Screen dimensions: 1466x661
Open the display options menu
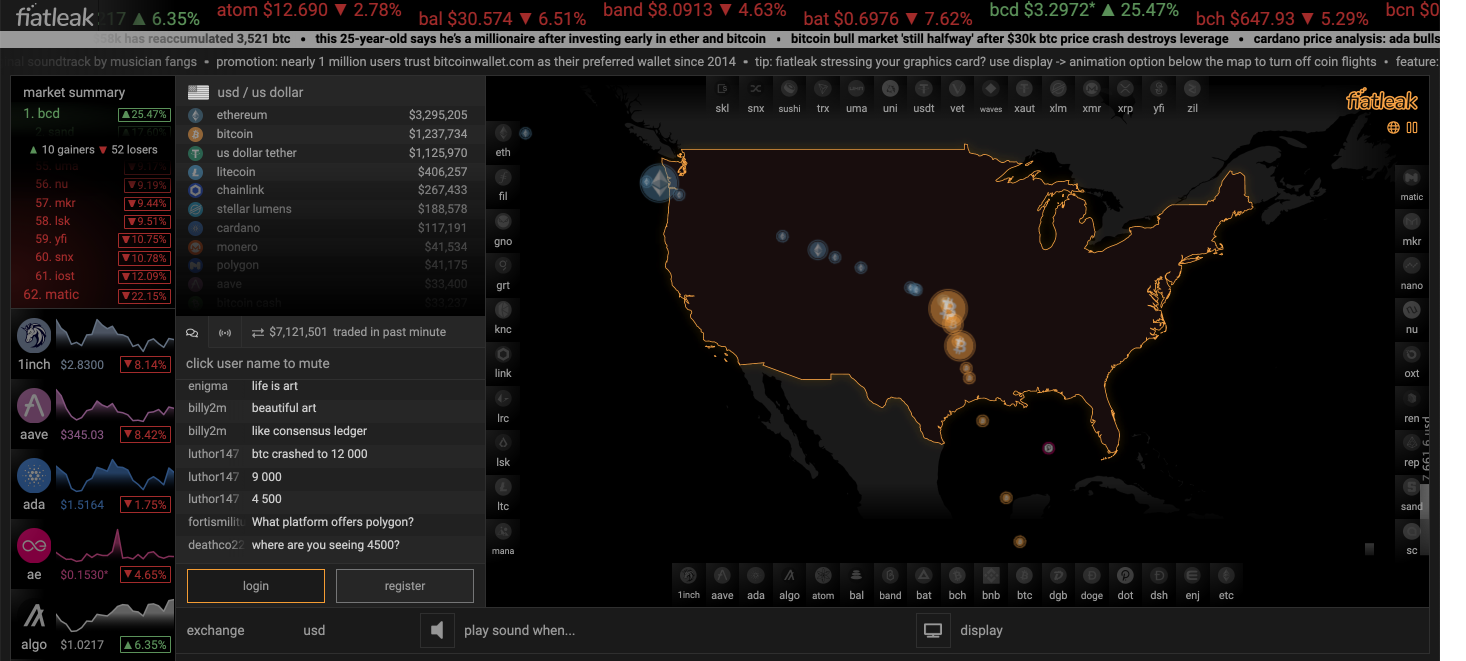(x=981, y=630)
